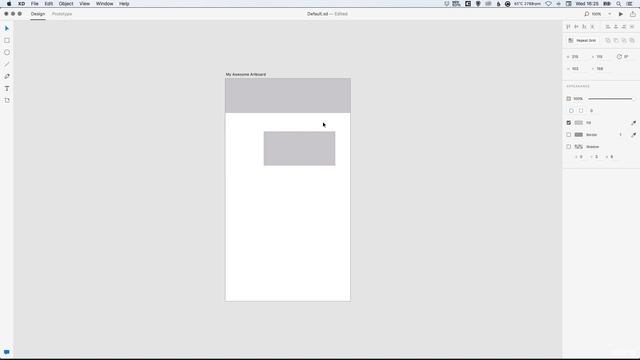This screenshot has width=640, height=360.
Task: Click the opacity percentage field
Action: (578, 99)
